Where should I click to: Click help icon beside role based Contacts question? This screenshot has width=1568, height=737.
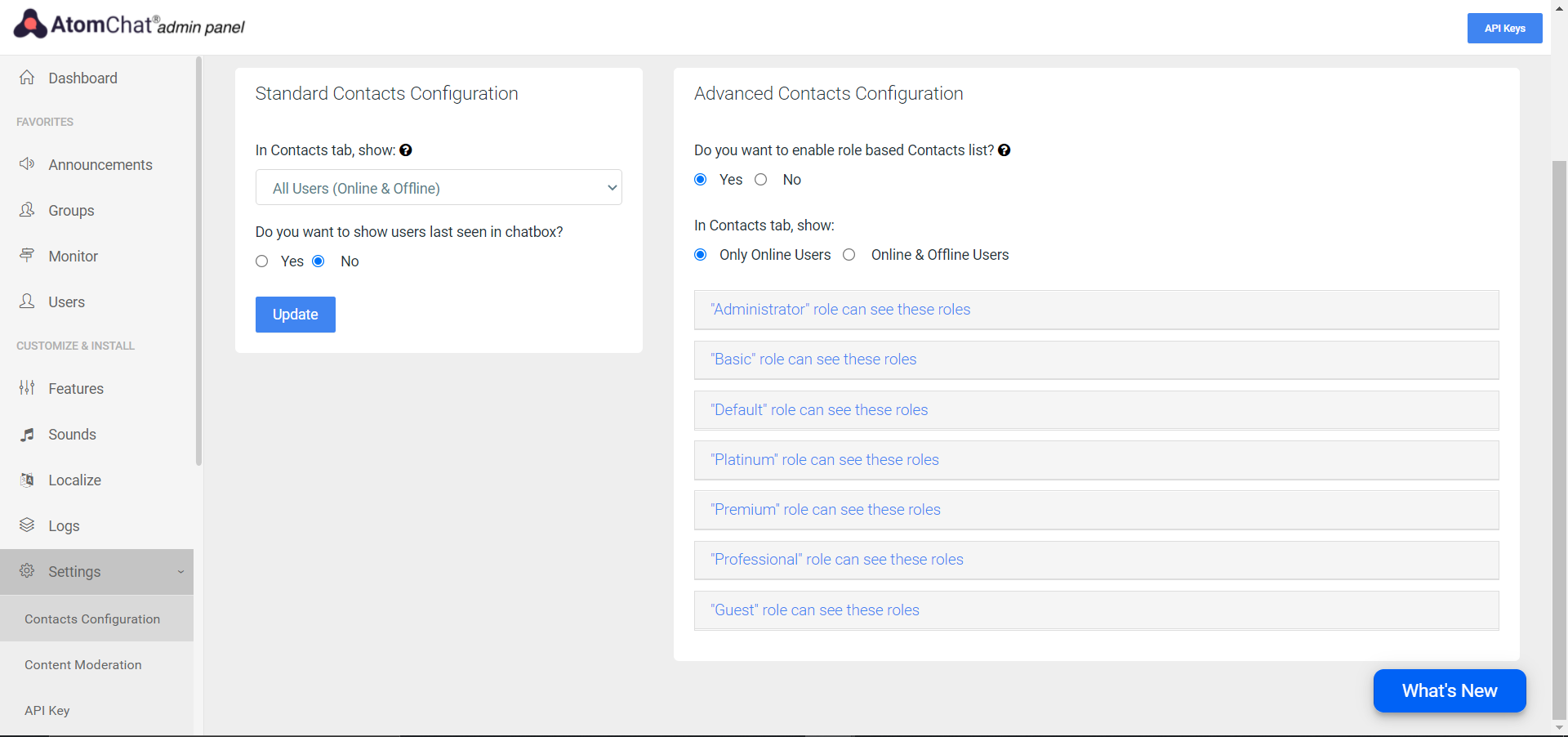(x=1004, y=150)
